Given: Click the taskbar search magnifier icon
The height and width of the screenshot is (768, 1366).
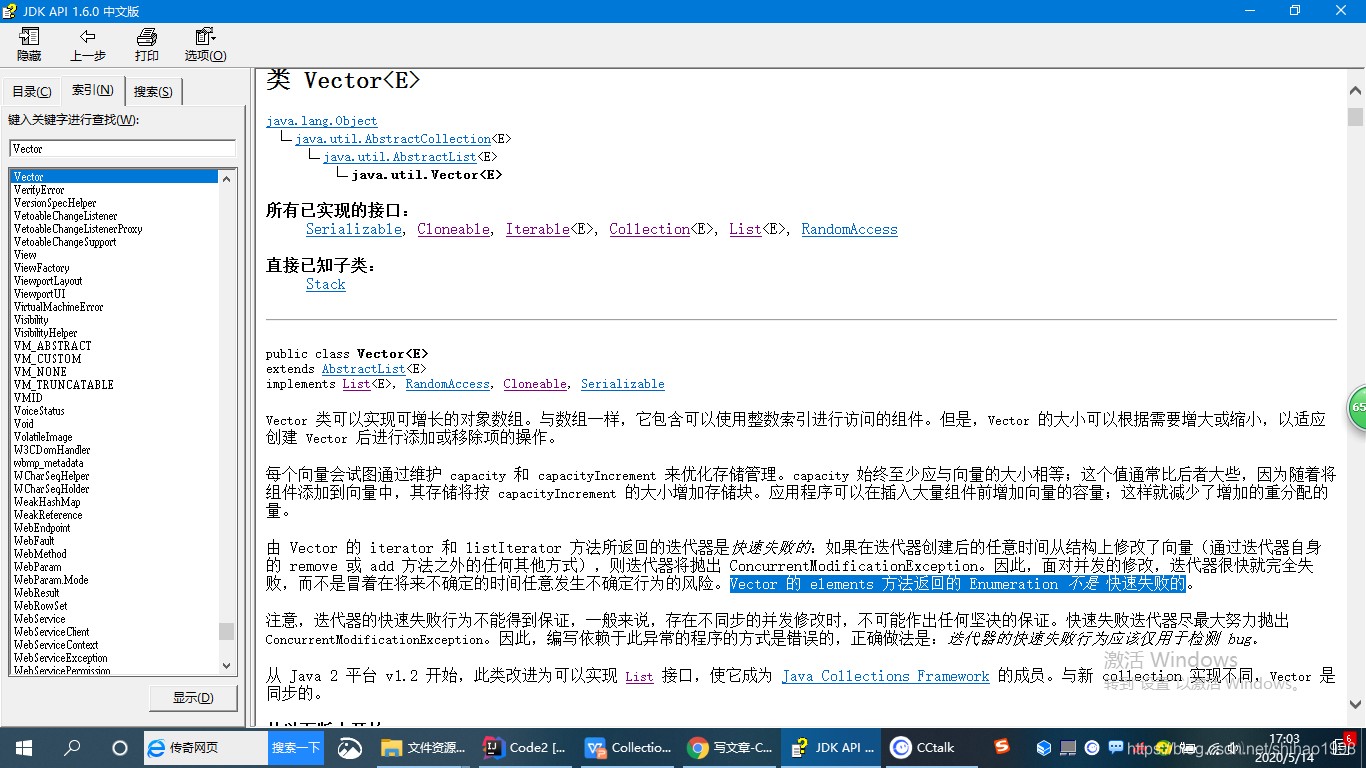Looking at the screenshot, I should tap(72, 747).
